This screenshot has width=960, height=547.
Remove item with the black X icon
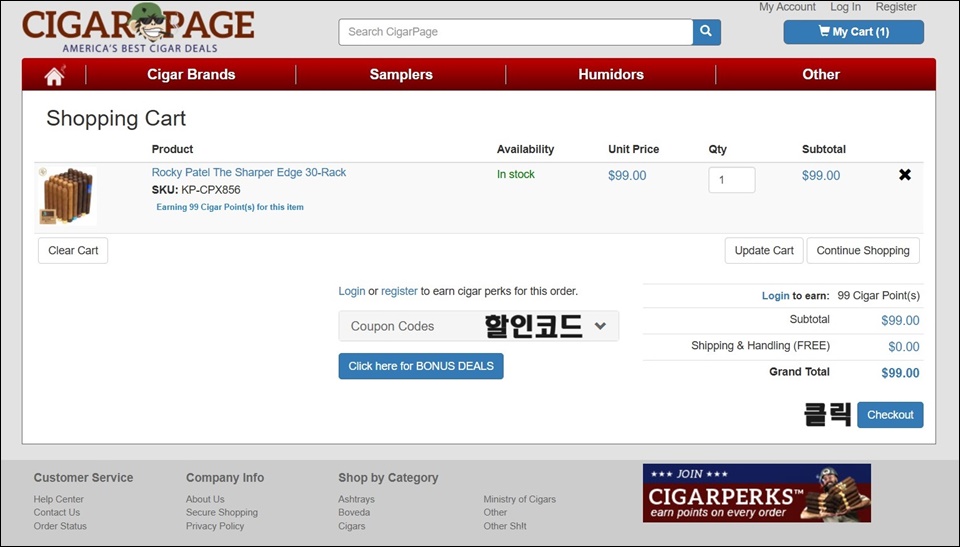point(905,175)
